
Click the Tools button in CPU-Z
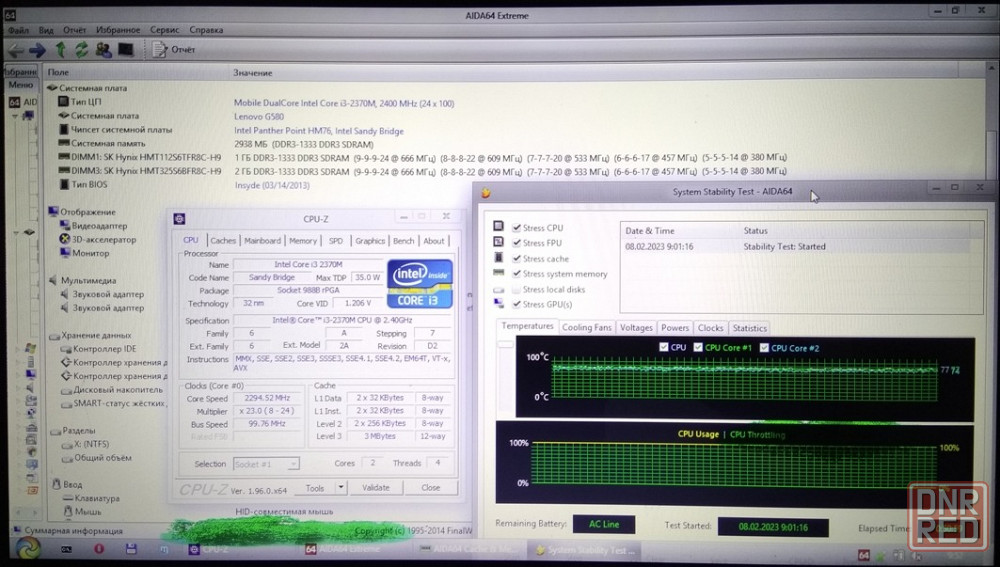click(314, 487)
